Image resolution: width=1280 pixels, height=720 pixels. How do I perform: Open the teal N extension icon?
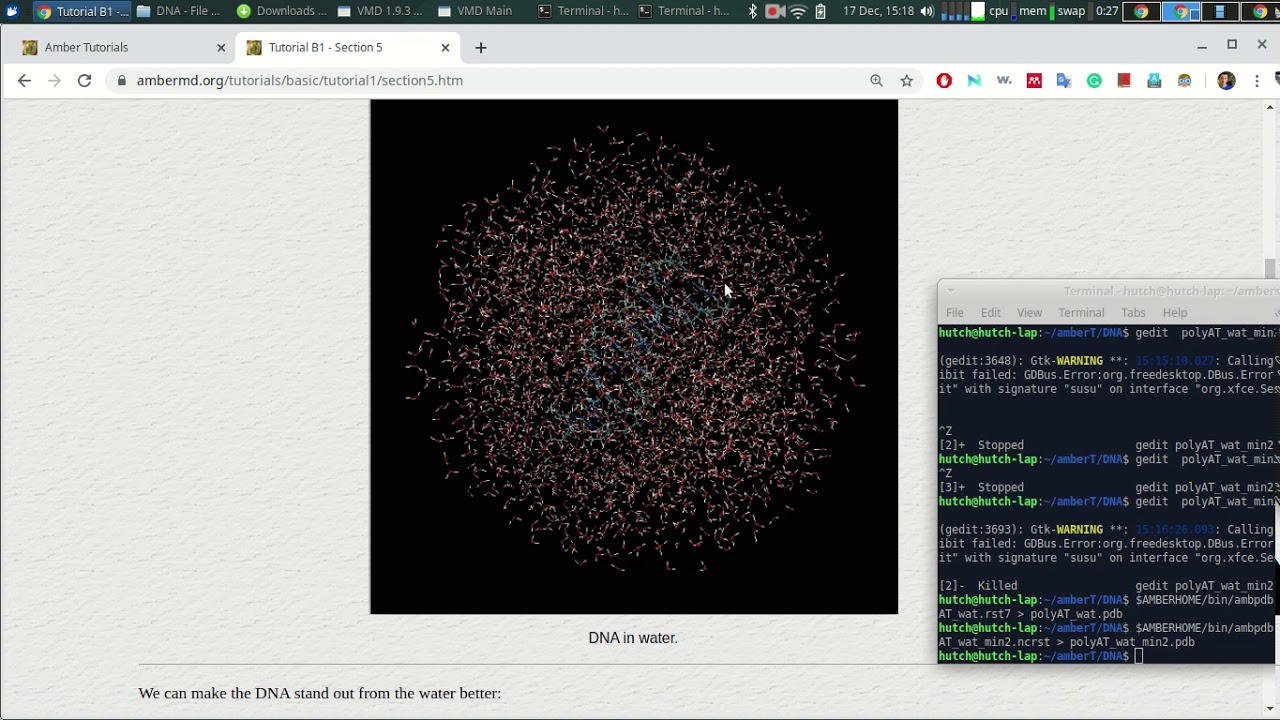click(x=974, y=80)
